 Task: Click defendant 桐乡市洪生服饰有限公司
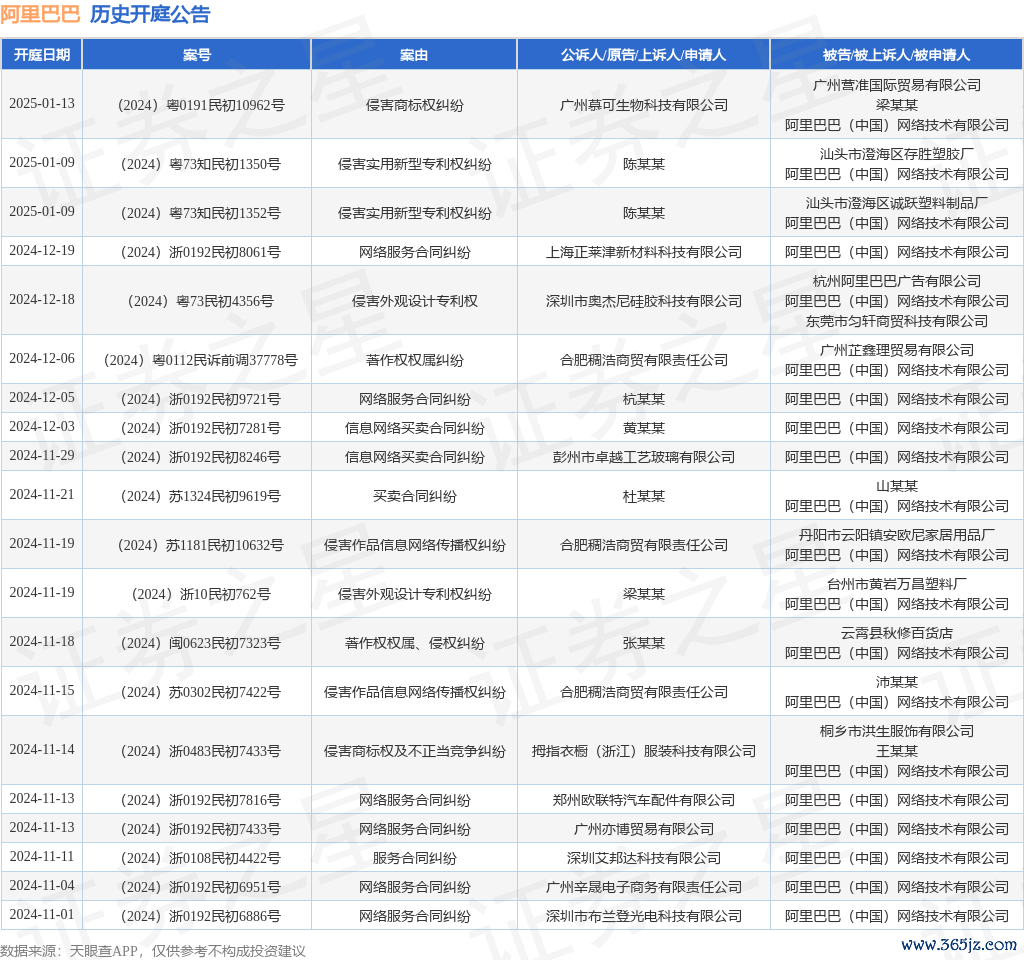(897, 731)
